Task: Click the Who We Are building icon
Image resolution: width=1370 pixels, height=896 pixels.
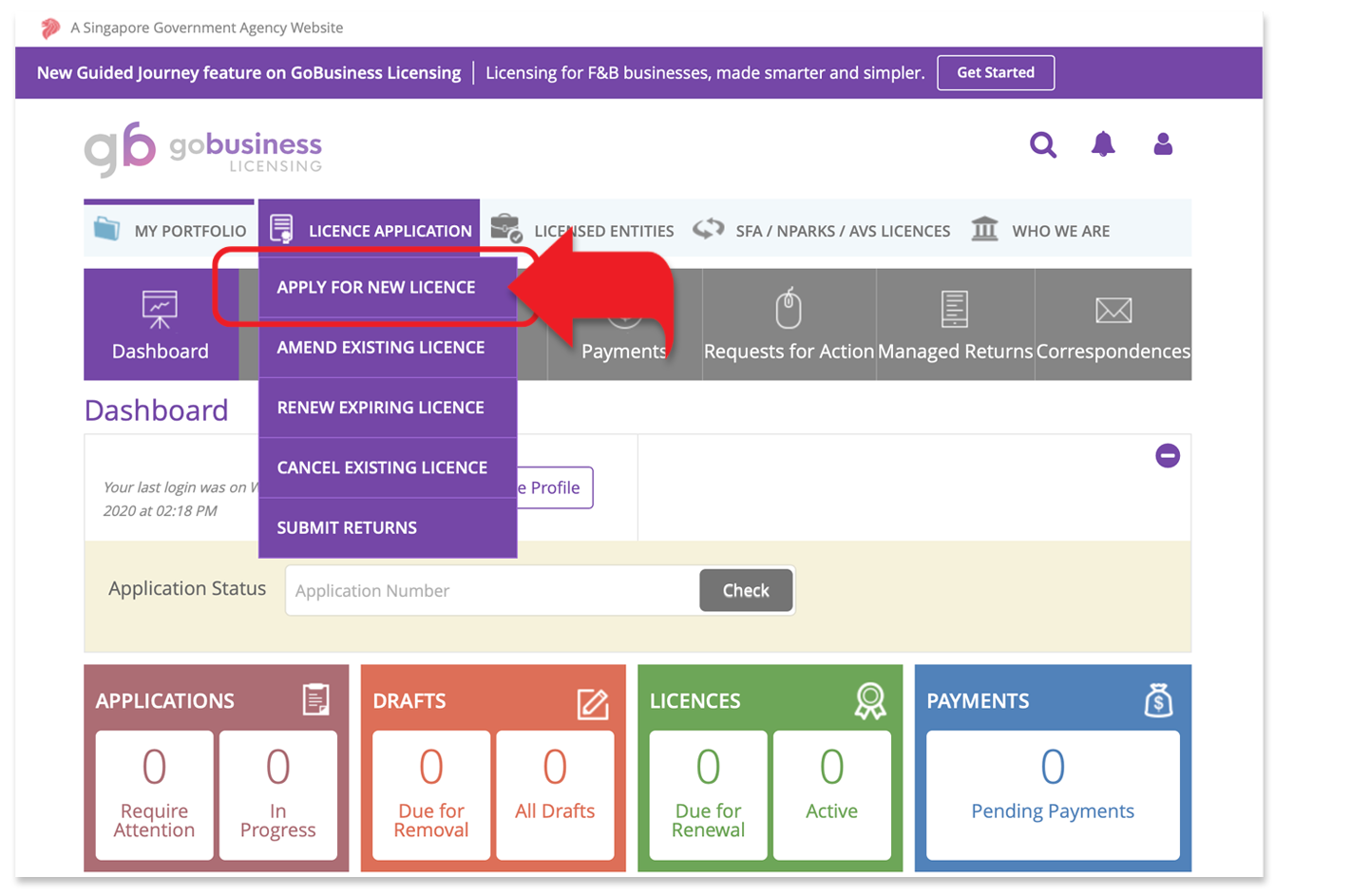Action: 985,229
